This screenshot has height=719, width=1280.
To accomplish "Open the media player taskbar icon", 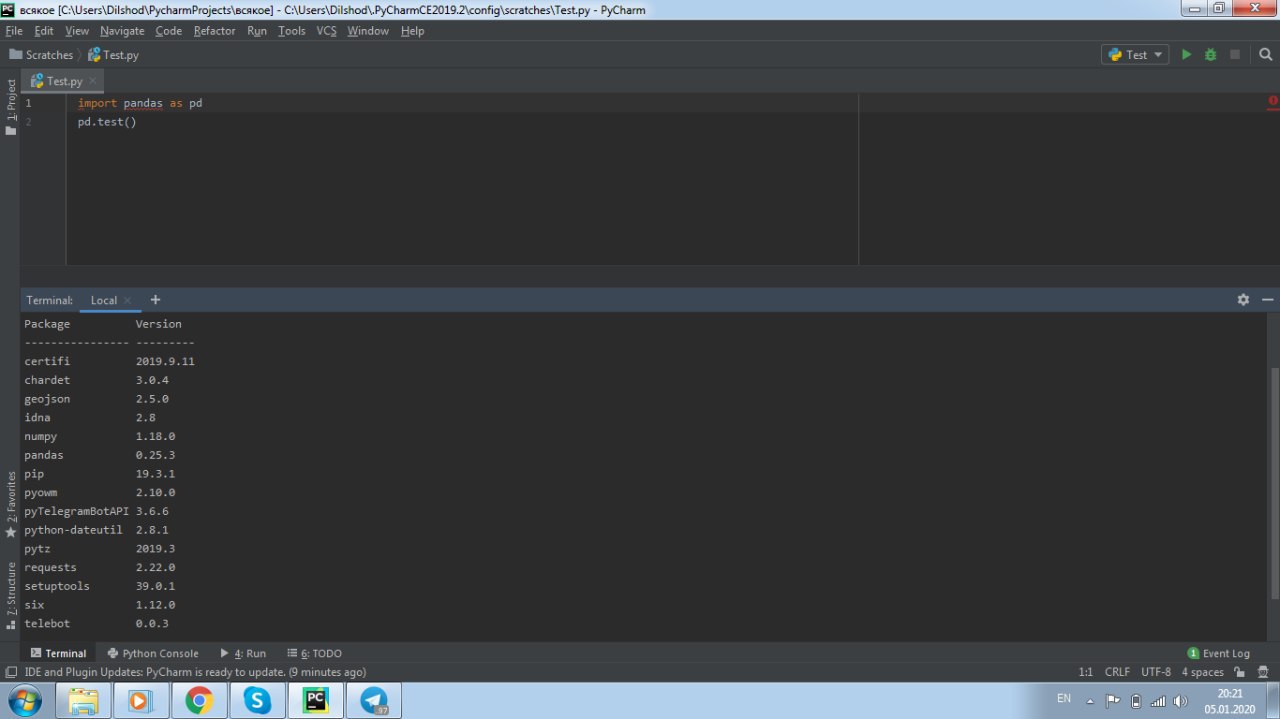I will pos(141,700).
